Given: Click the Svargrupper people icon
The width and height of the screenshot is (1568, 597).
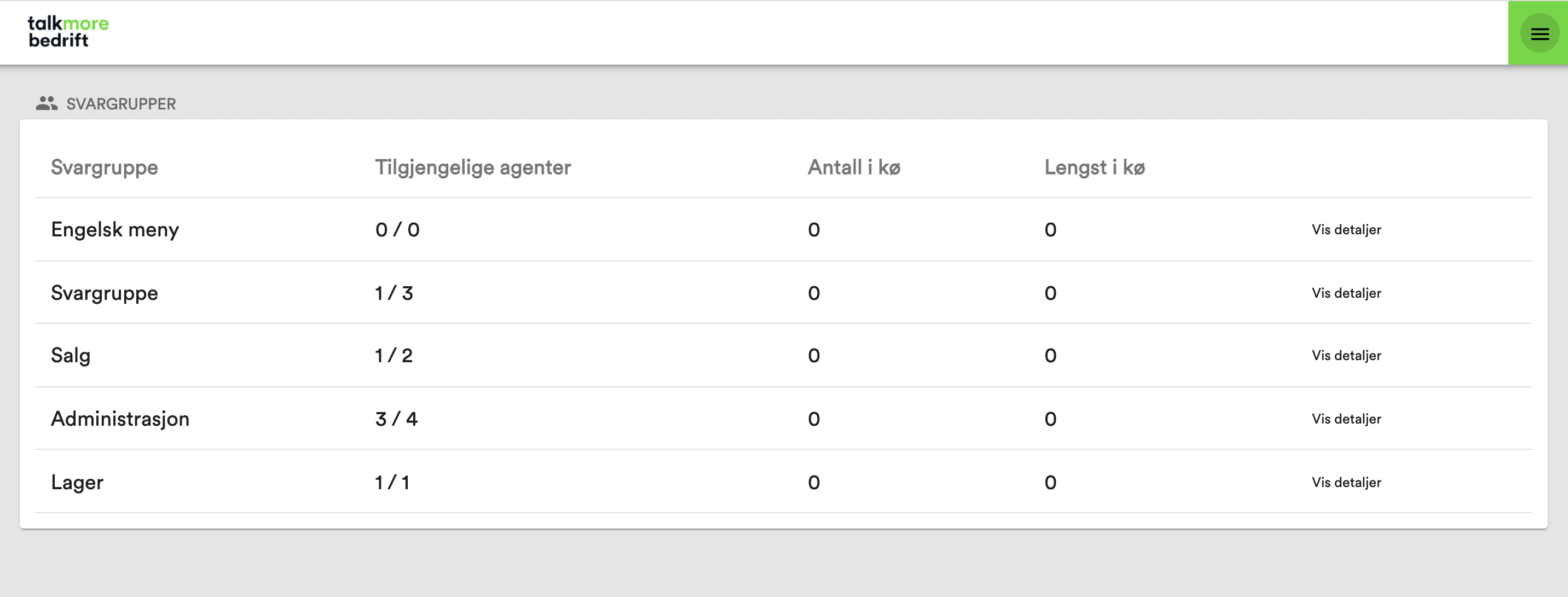Looking at the screenshot, I should (47, 103).
